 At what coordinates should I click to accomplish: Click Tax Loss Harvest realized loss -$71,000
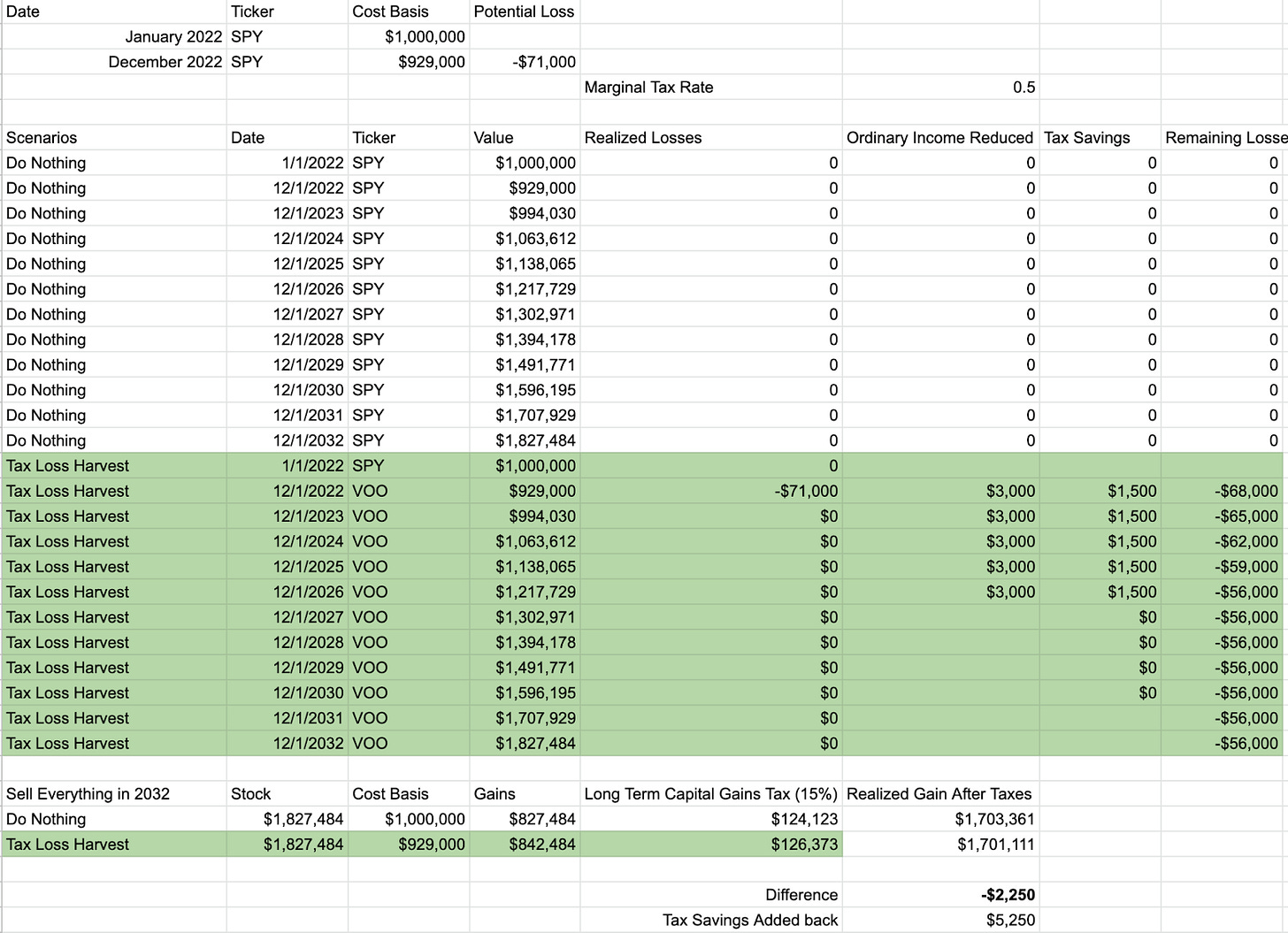711,491
